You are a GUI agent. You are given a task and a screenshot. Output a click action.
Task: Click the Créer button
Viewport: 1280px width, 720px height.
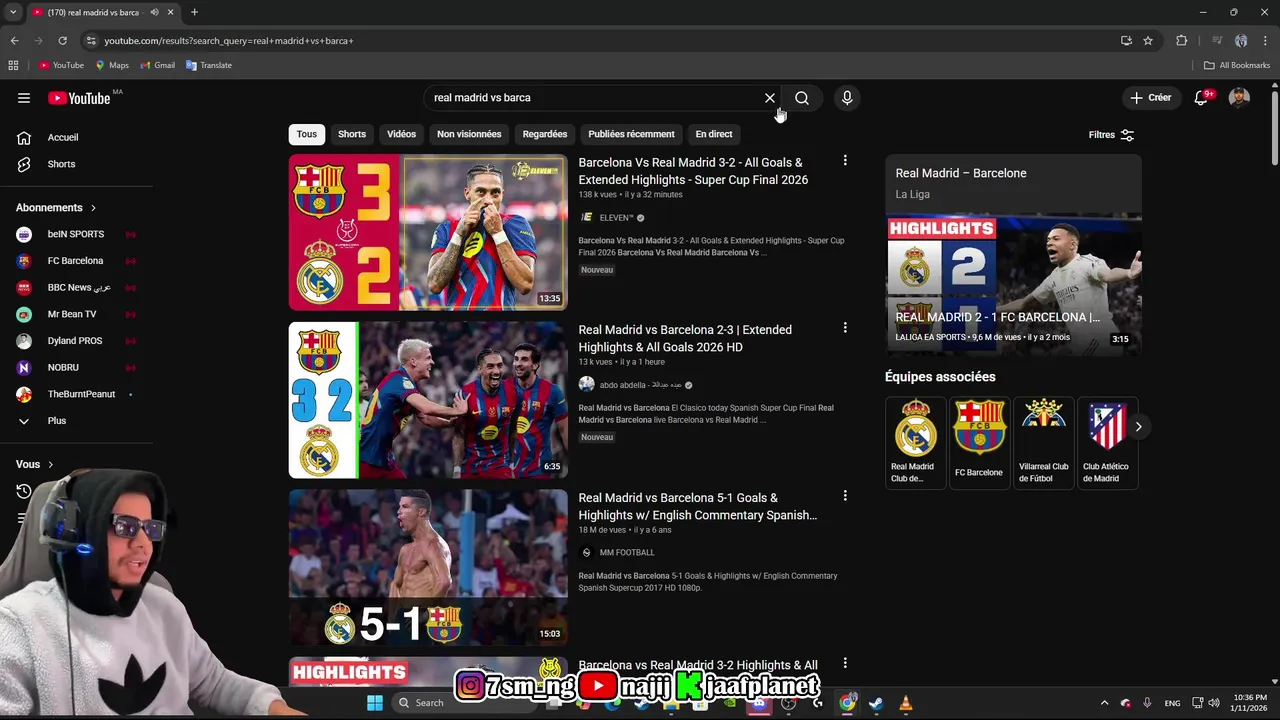click(x=1151, y=98)
